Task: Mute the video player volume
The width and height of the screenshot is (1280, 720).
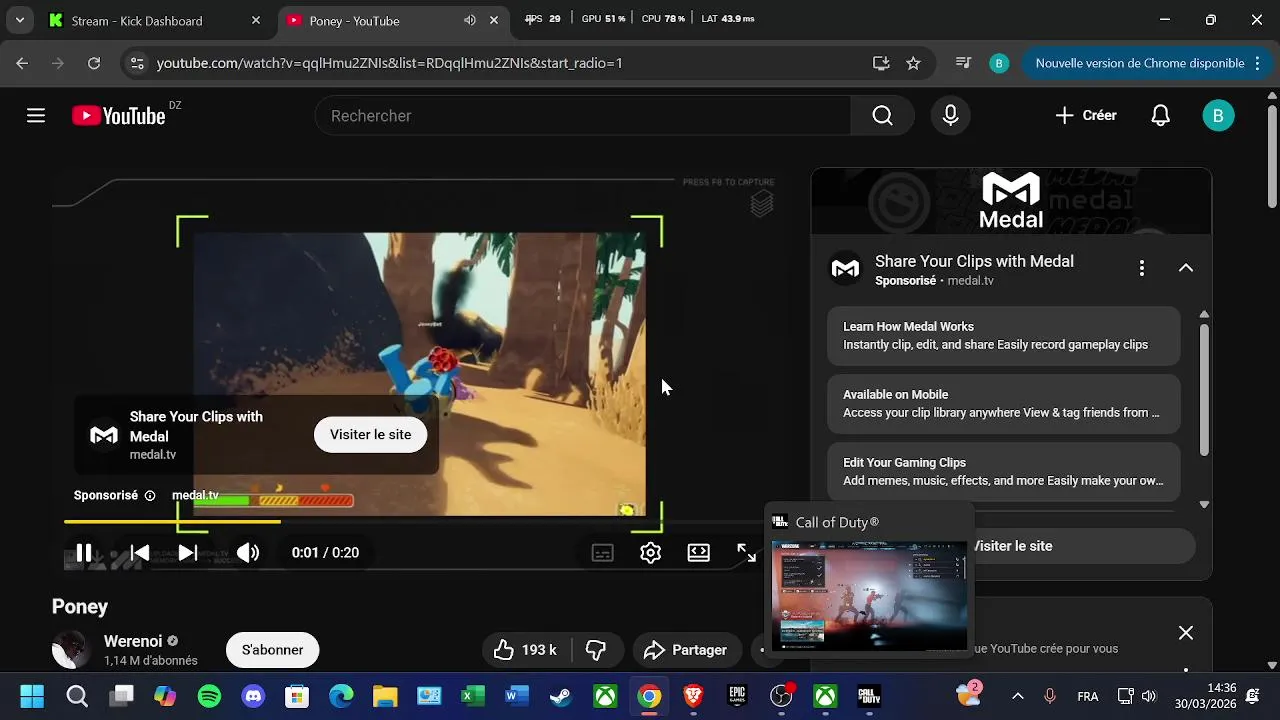Action: [x=247, y=552]
